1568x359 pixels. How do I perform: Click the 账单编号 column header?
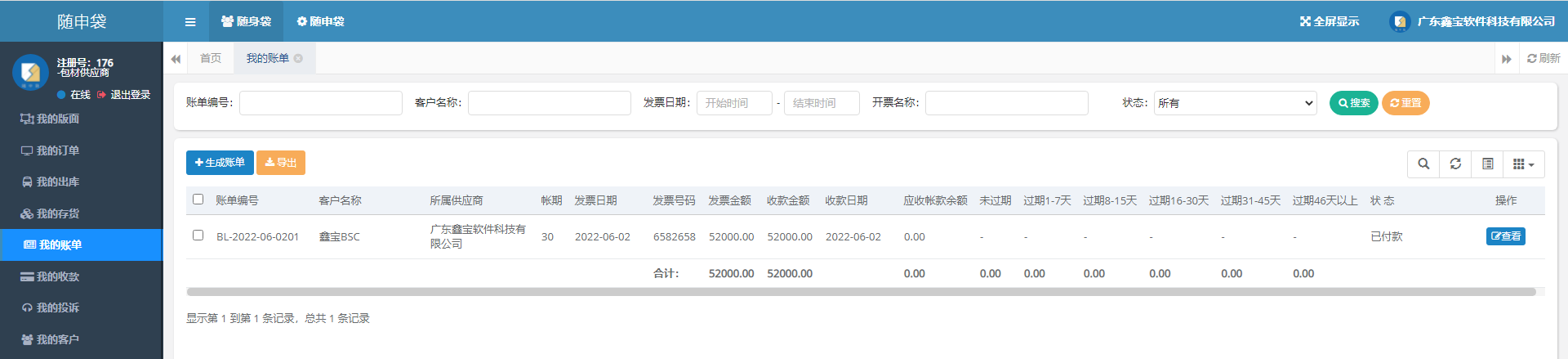tap(237, 200)
